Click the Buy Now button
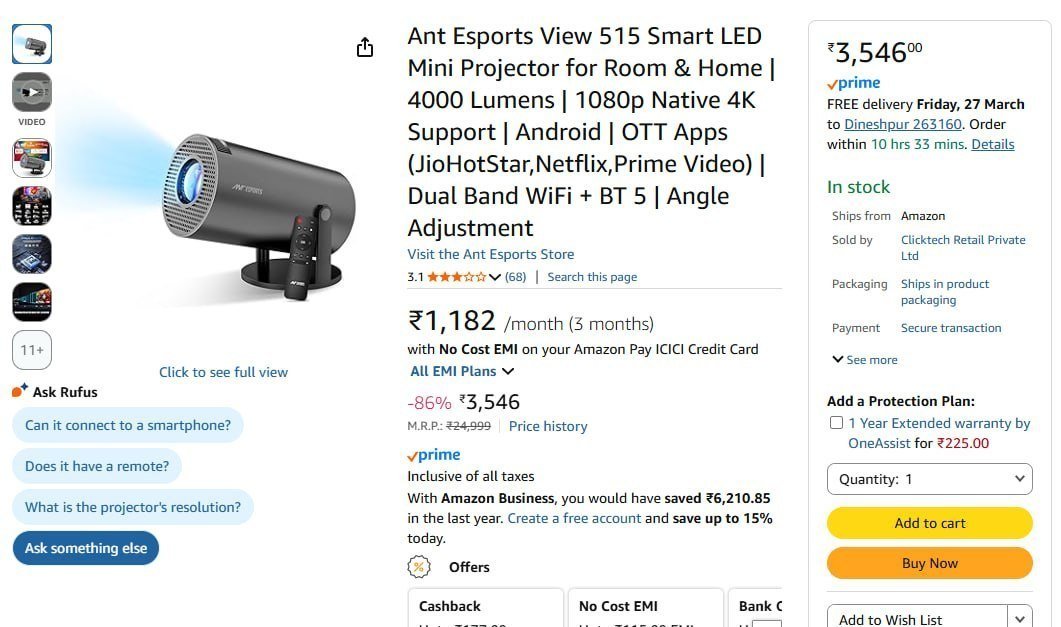The width and height of the screenshot is (1061, 627). (929, 563)
